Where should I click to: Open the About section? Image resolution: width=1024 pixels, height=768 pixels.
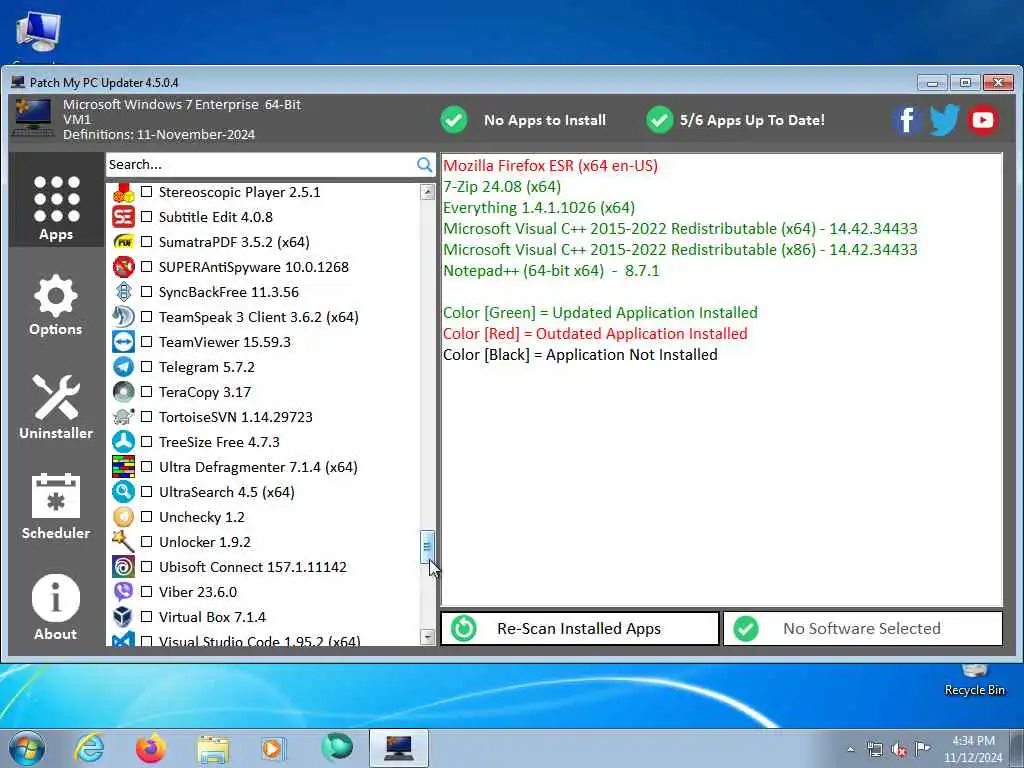coord(56,607)
